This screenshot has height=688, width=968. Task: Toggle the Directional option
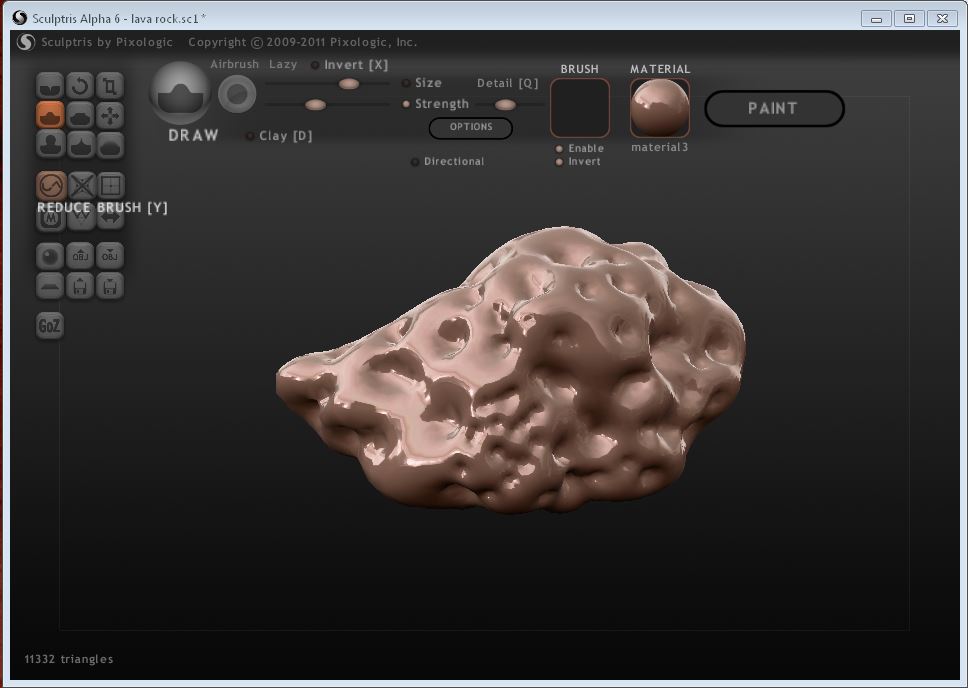point(415,162)
